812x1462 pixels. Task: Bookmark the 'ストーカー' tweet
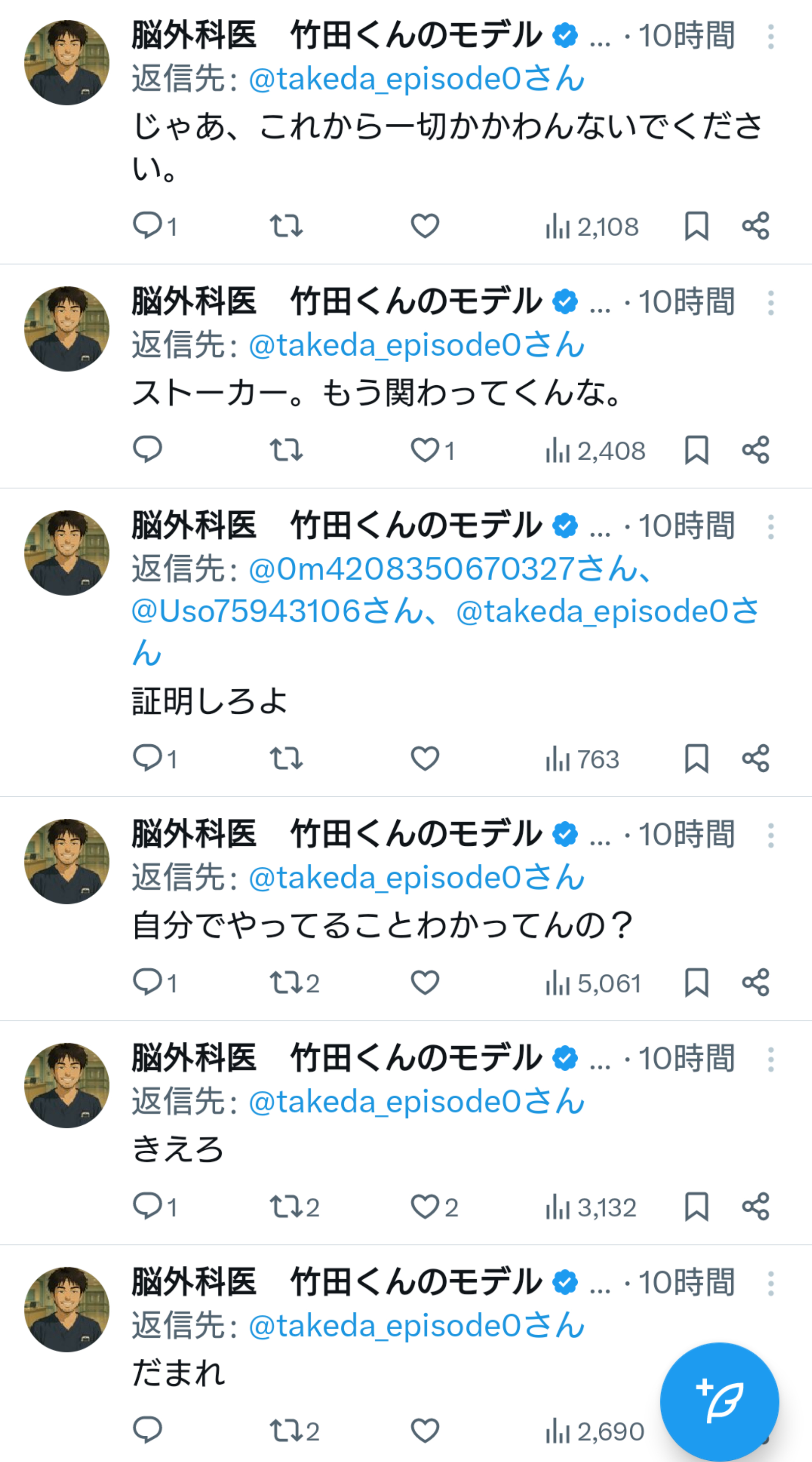pyautogui.click(x=696, y=450)
